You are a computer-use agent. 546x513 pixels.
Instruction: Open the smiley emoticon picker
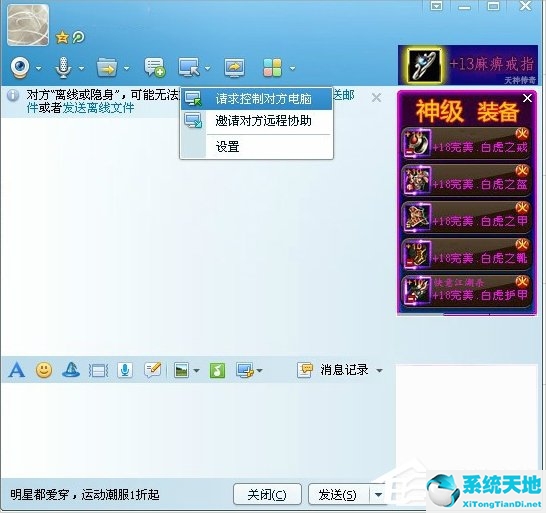44,370
